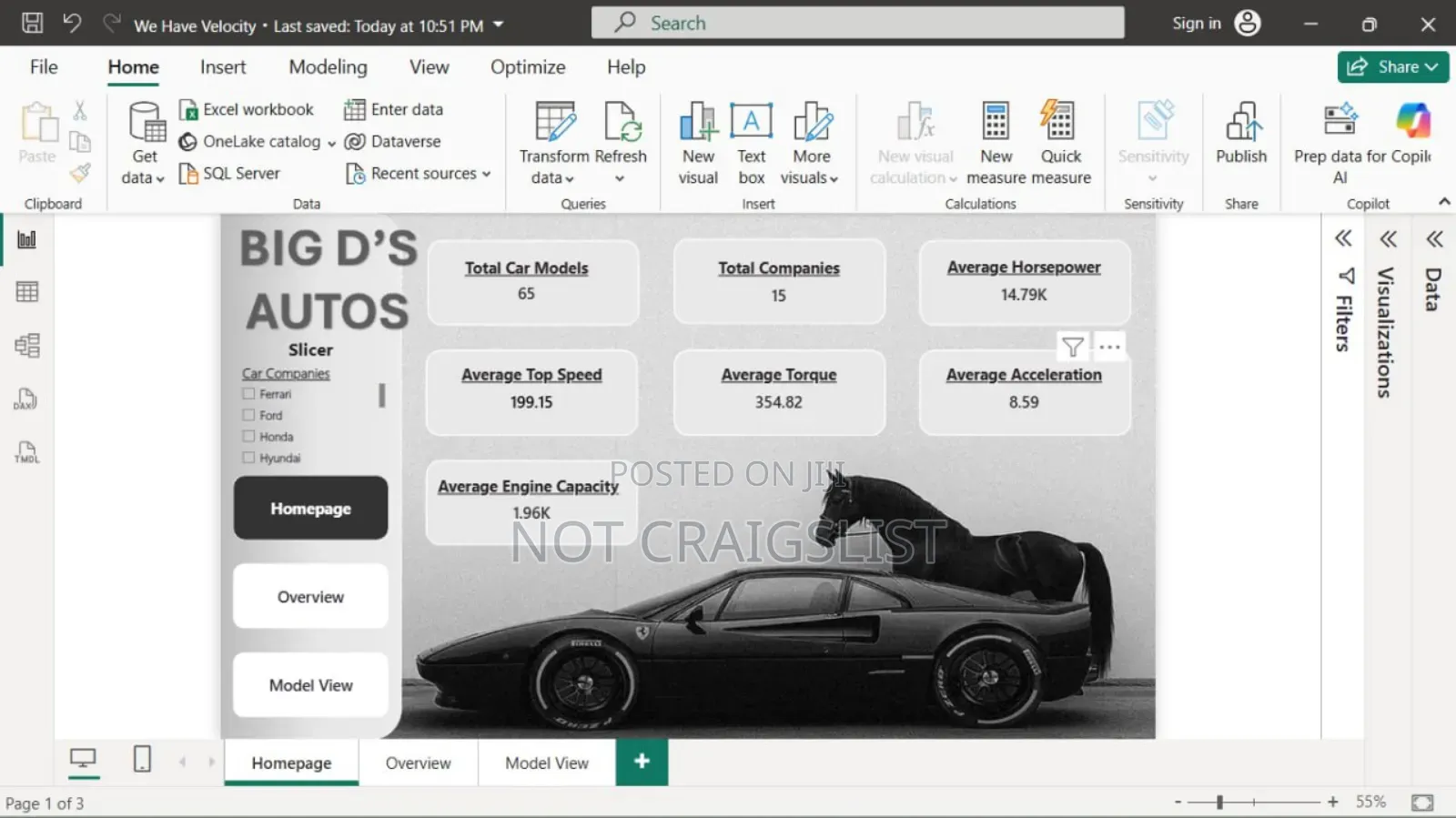Insert a Text box
1456x818 pixels.
752,143
